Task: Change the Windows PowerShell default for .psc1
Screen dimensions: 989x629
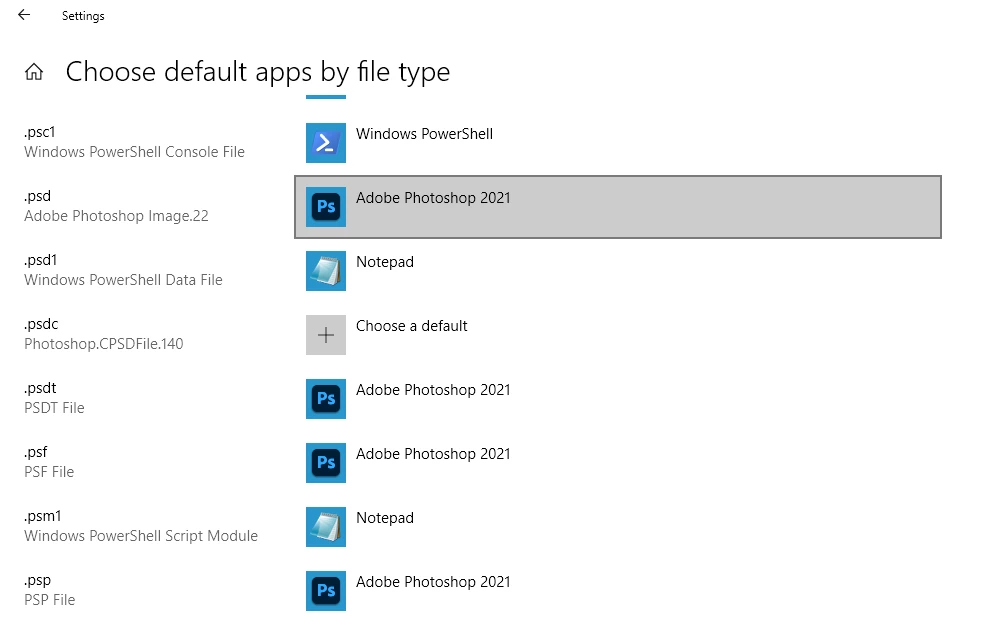Action: tap(617, 143)
